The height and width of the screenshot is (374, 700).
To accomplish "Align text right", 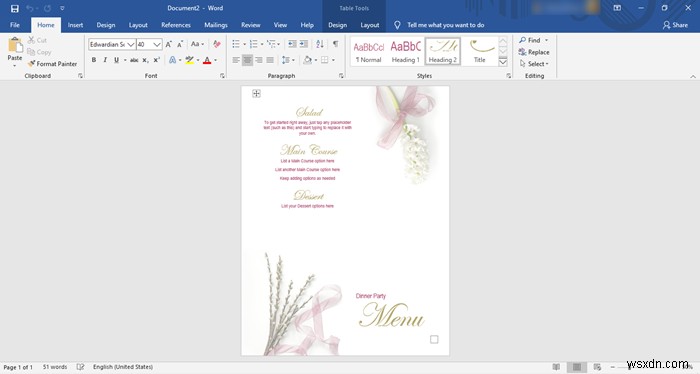I will click(259, 60).
